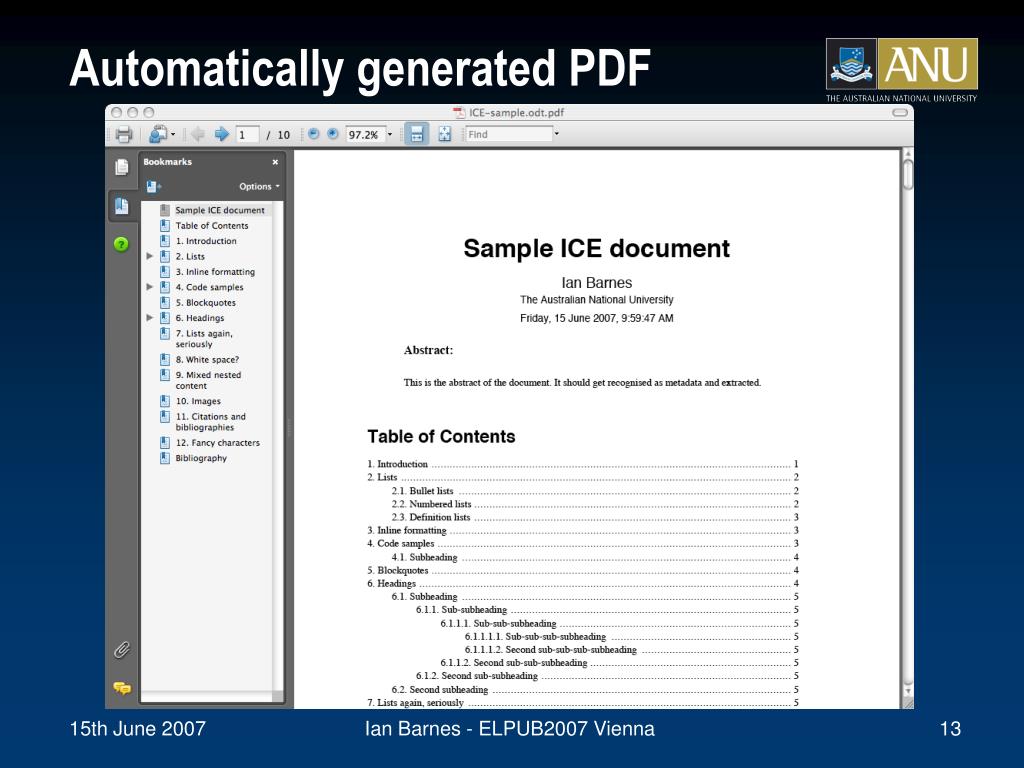Open the bookmarks Options menu
This screenshot has height=768, width=1024.
pyautogui.click(x=259, y=186)
